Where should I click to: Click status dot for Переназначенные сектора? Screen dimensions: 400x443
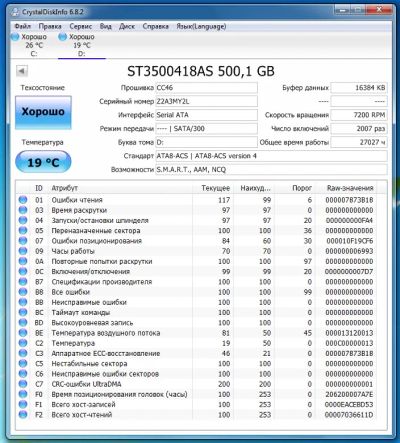click(x=23, y=231)
